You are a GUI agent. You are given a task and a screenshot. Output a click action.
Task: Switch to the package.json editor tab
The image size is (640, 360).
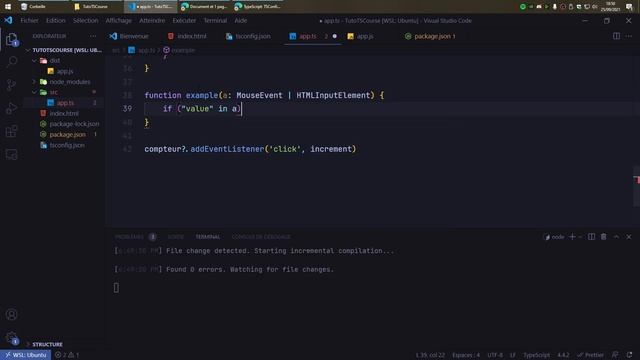click(x=430, y=36)
